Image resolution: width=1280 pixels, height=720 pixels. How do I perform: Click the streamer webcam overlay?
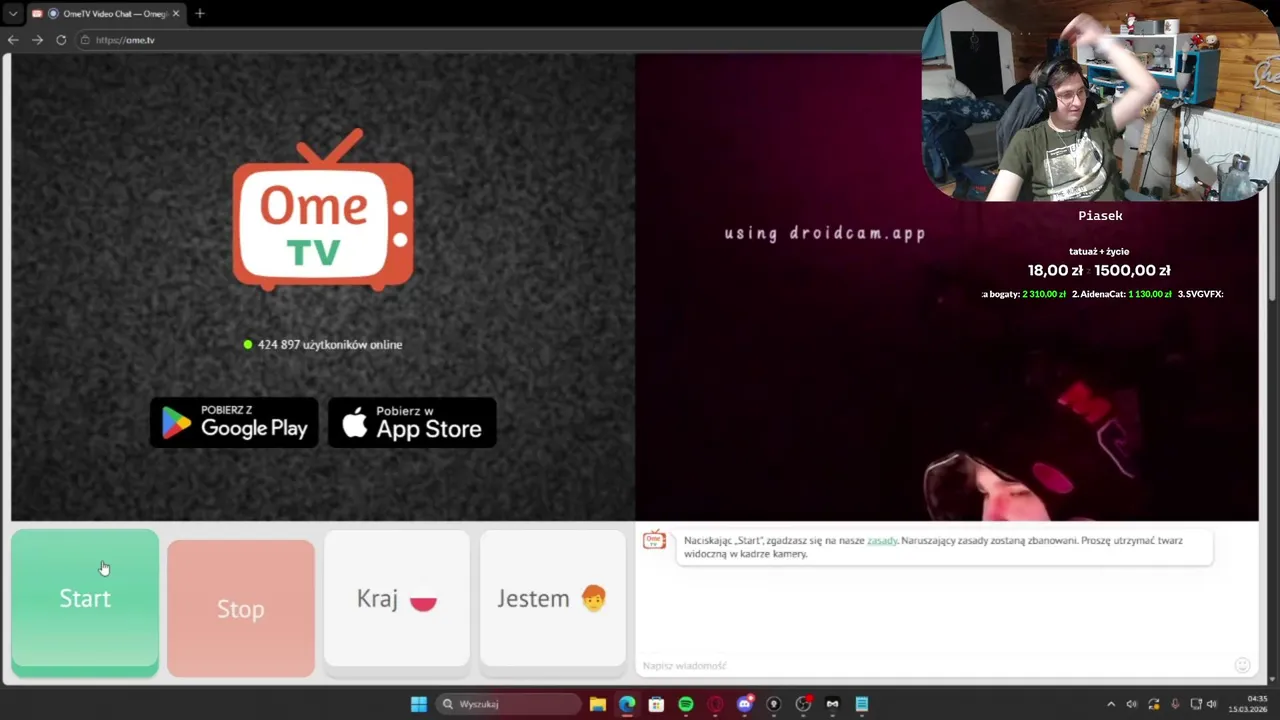[x=1100, y=100]
